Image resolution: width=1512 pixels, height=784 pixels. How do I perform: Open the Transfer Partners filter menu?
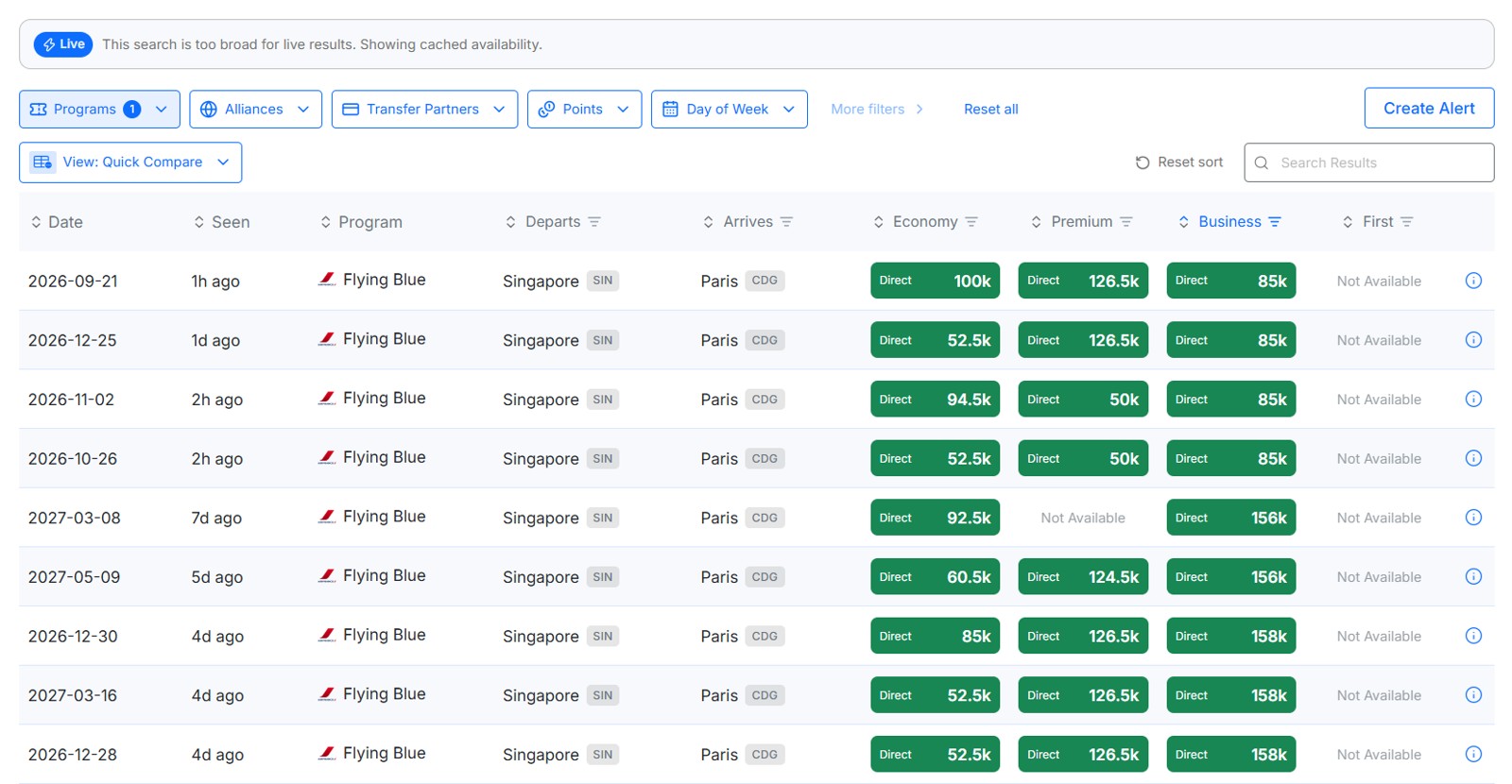(424, 110)
